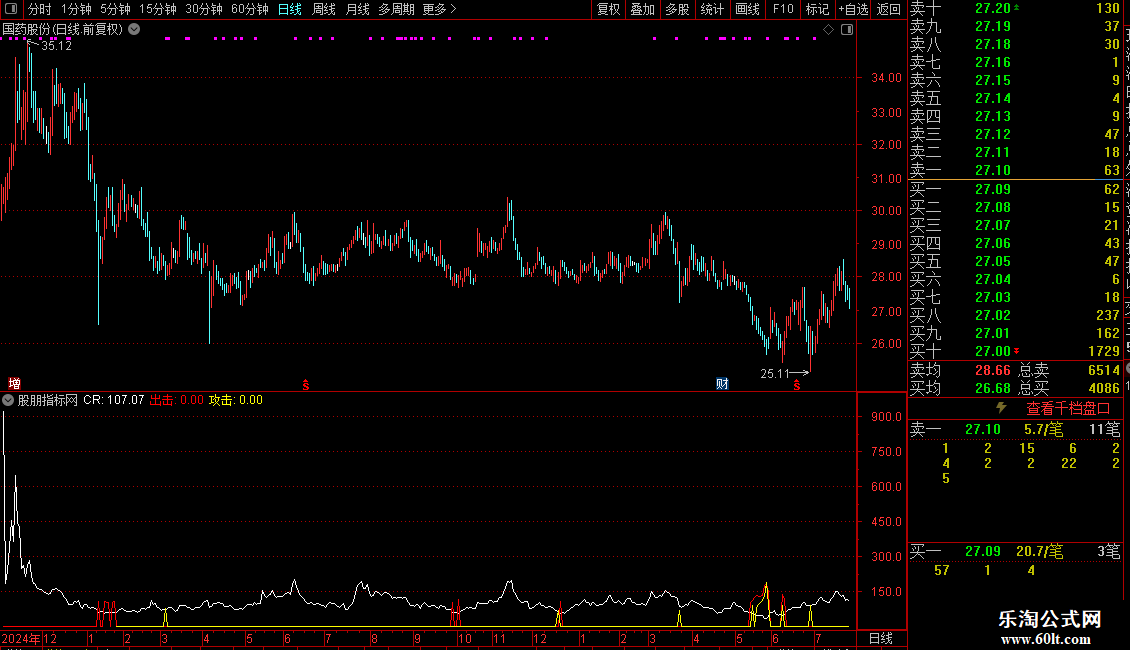Click the S marker near March 2024

click(306, 385)
